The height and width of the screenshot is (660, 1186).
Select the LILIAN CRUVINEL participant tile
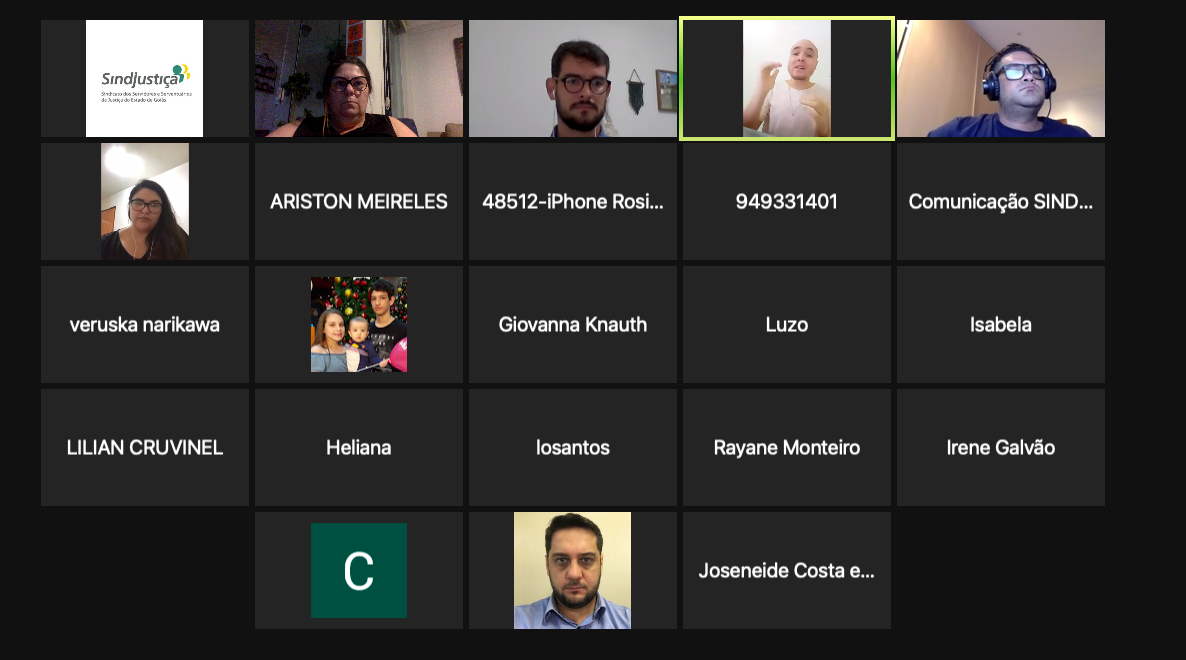[x=144, y=448]
